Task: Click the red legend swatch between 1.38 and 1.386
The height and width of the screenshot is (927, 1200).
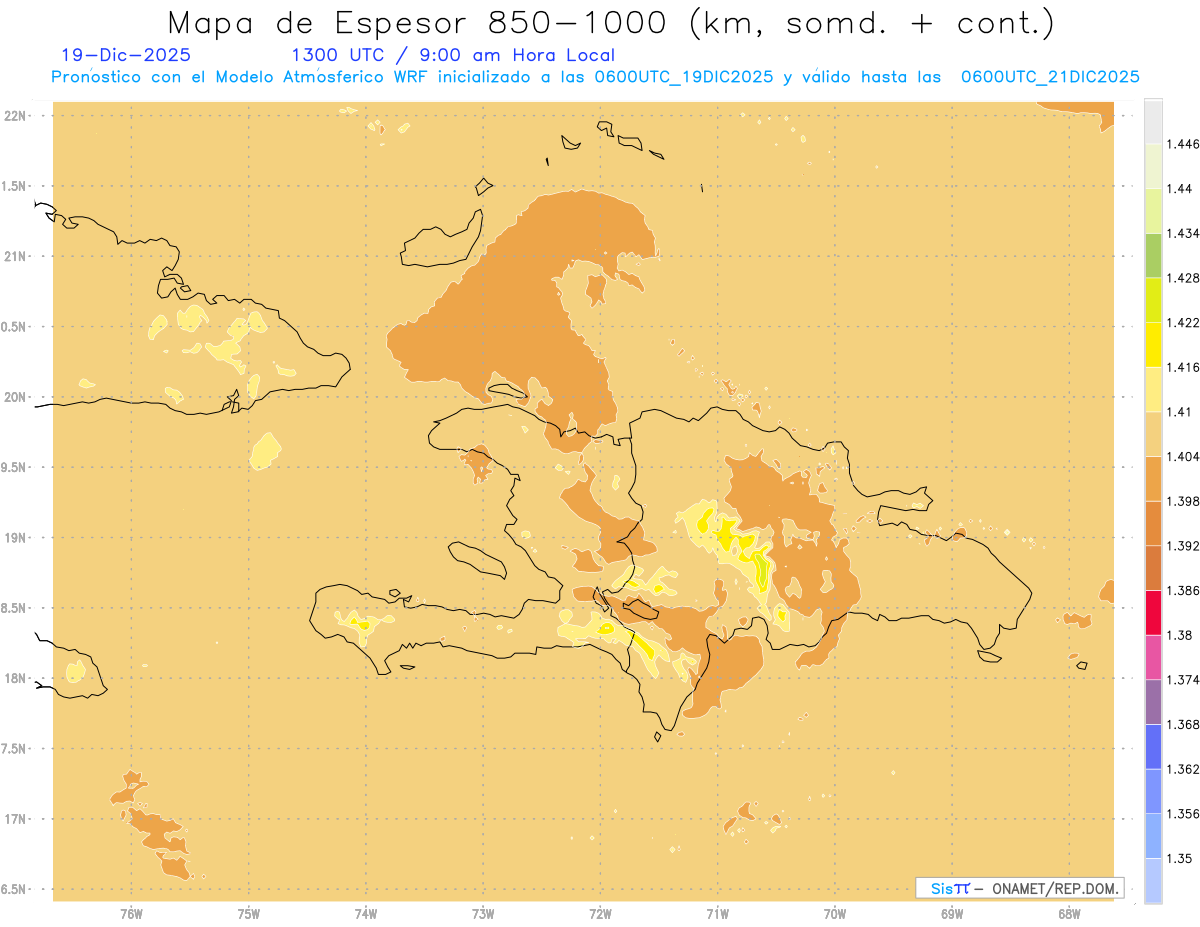Action: 1153,612
